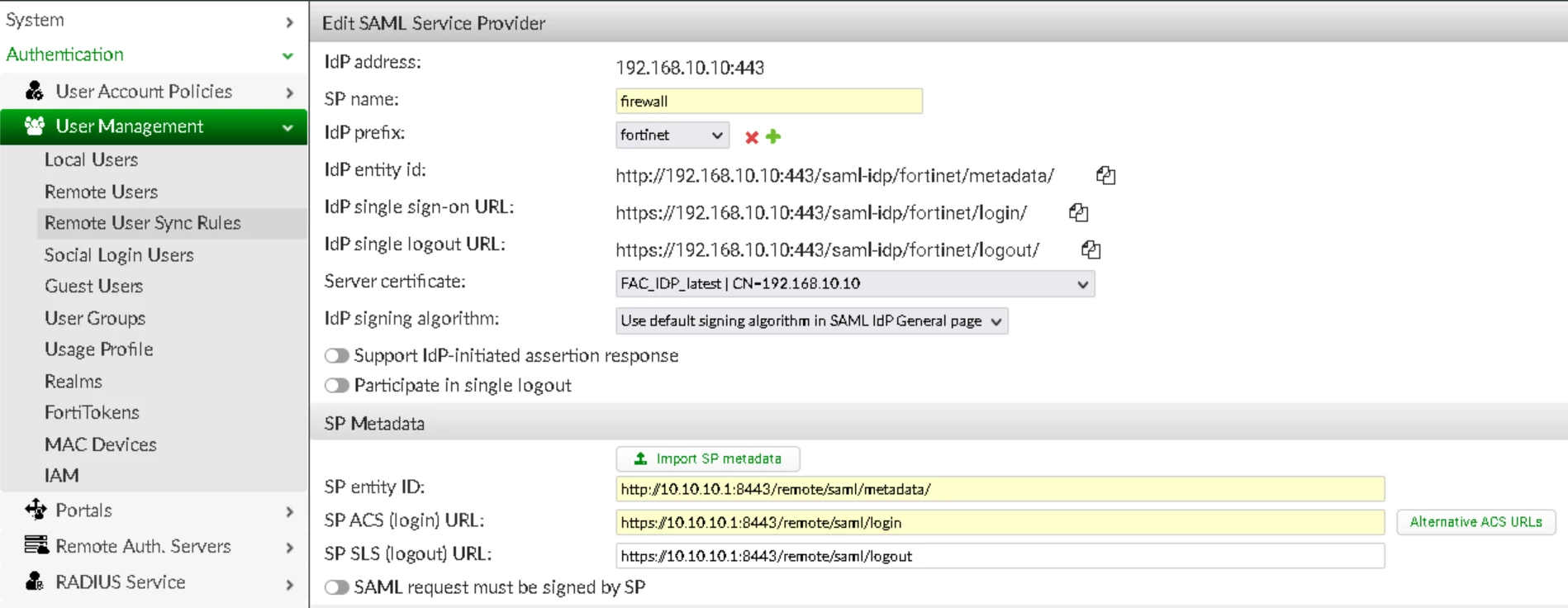This screenshot has width=1568, height=608.
Task: Collapse the User Management submenu
Action: click(287, 128)
